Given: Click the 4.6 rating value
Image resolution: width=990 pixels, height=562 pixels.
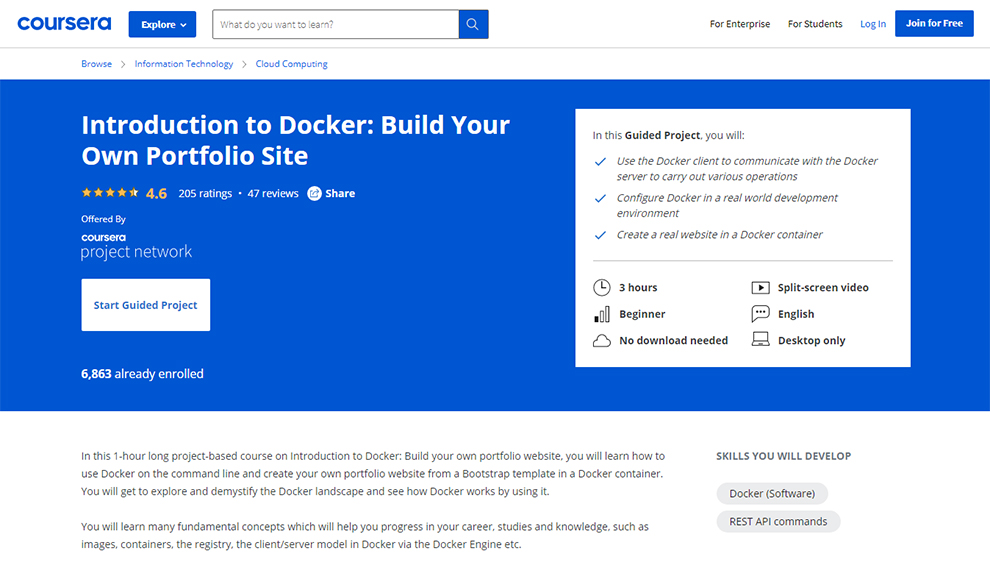Looking at the screenshot, I should [x=156, y=193].
